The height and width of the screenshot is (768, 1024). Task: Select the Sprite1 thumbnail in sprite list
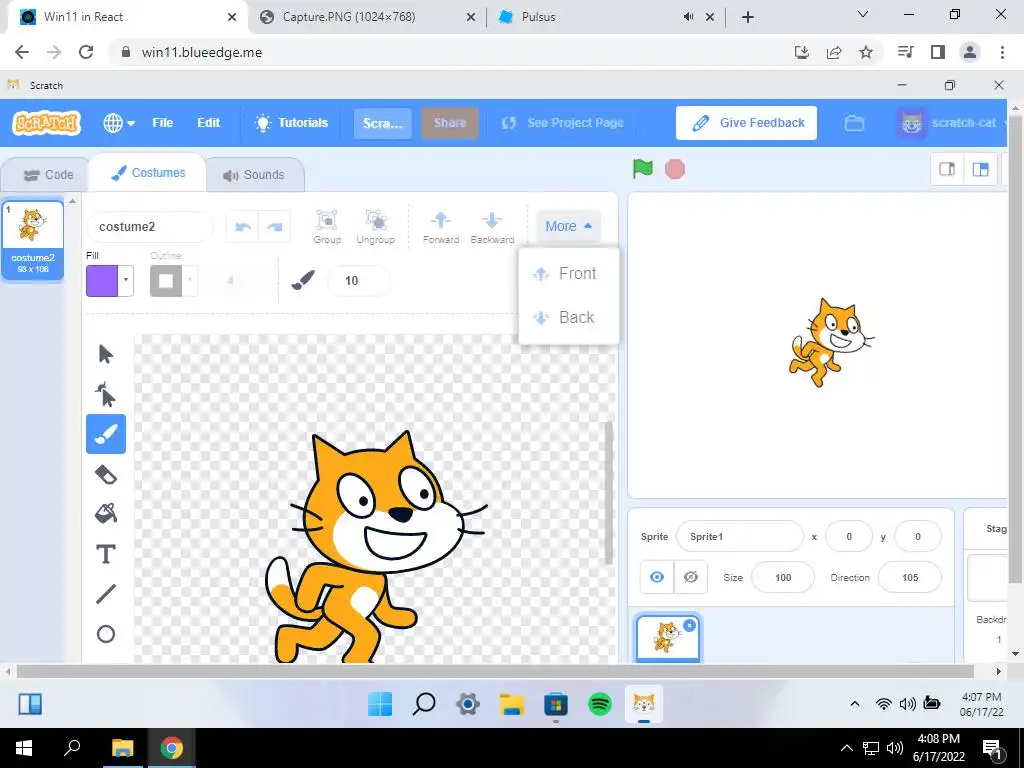[667, 638]
